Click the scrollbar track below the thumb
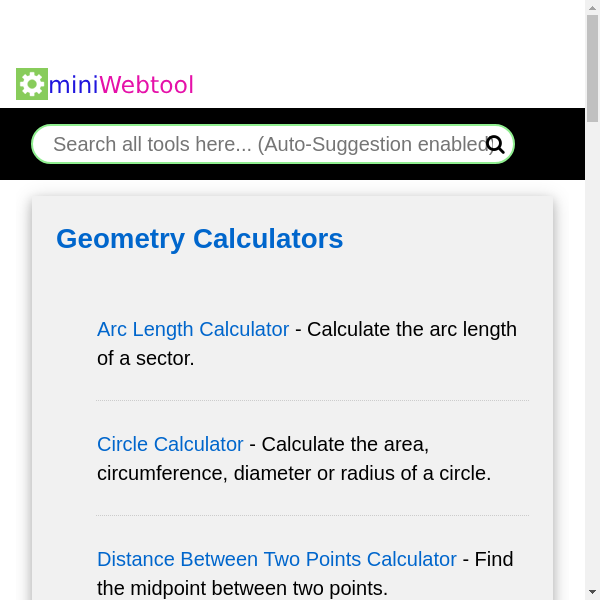Viewport: 600px width, 600px height. click(592, 350)
